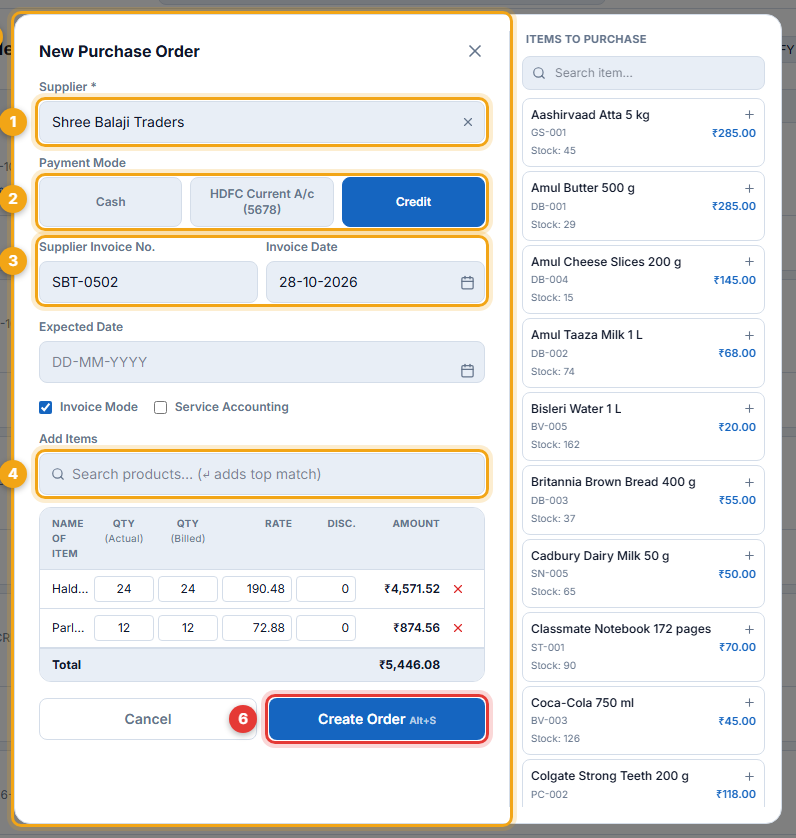Viewport: 796px width, 838px height.
Task: Click the Amul Butter 500 g item name
Action: coord(583,188)
